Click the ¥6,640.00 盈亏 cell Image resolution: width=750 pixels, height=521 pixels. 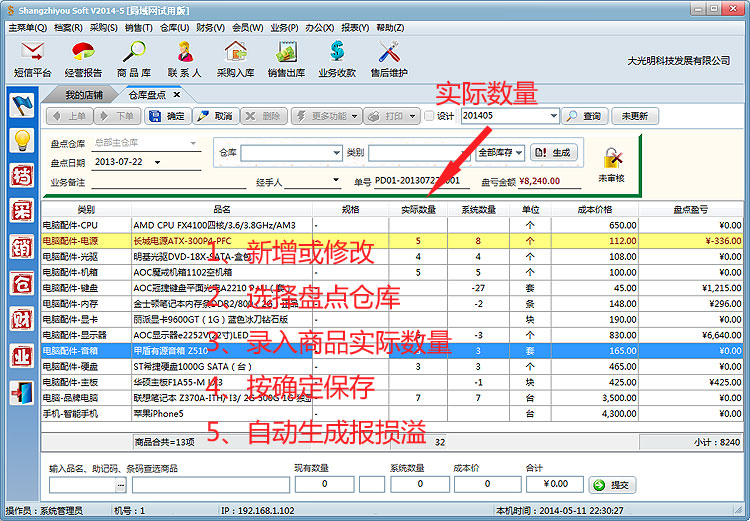[x=690, y=335]
